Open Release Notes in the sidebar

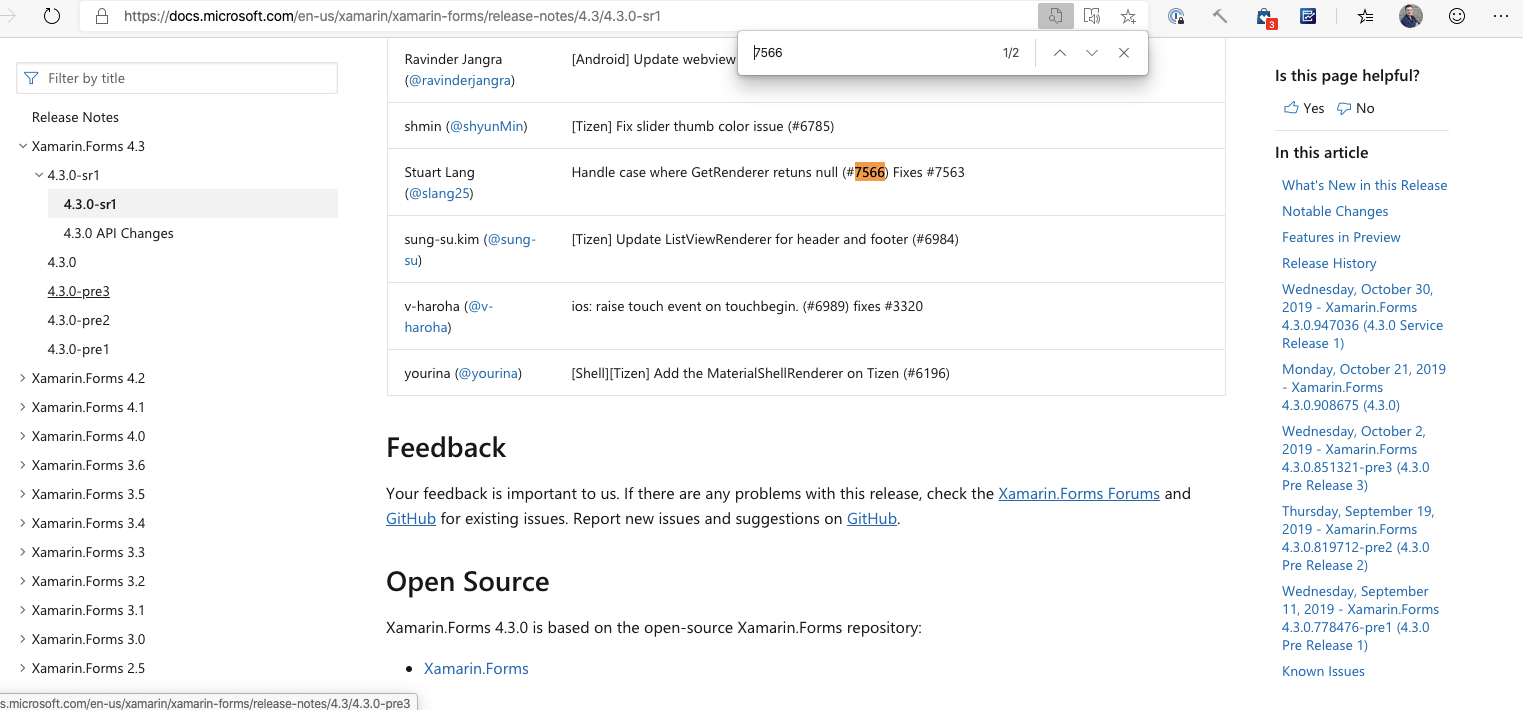point(75,117)
